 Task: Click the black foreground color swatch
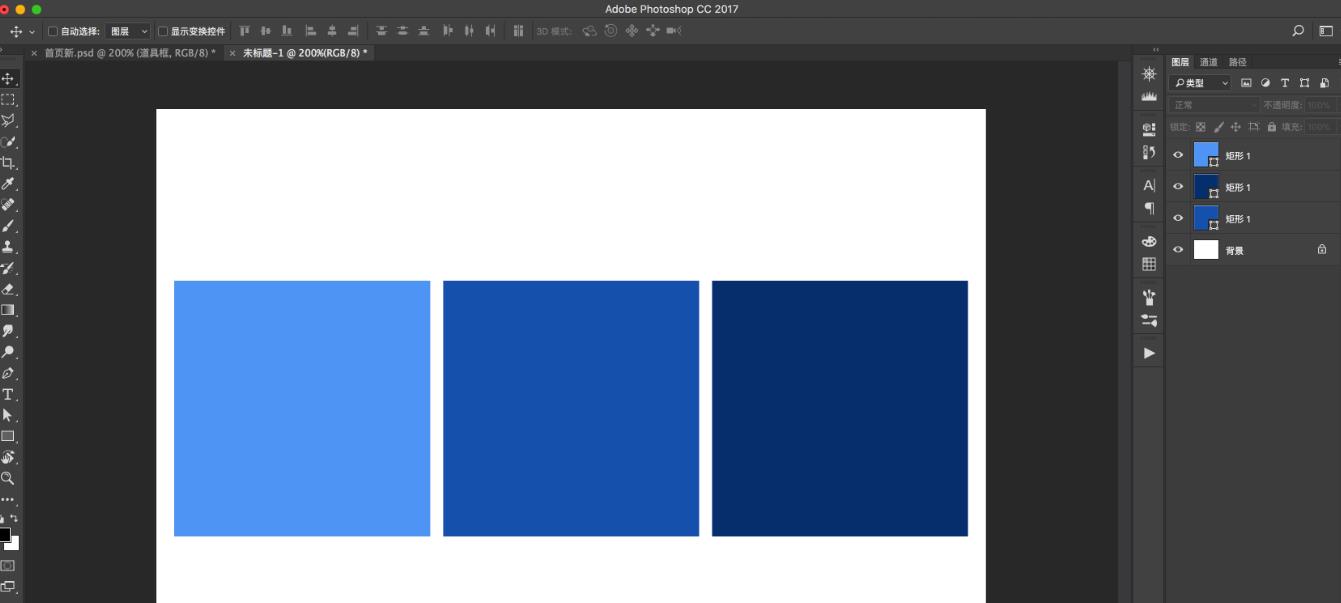tap(4, 535)
